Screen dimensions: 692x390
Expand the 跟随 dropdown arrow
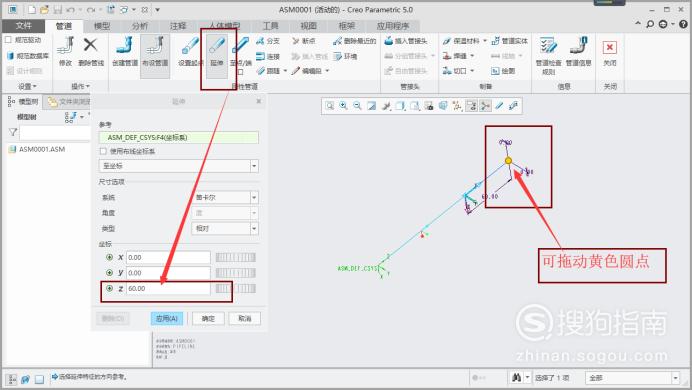285,71
